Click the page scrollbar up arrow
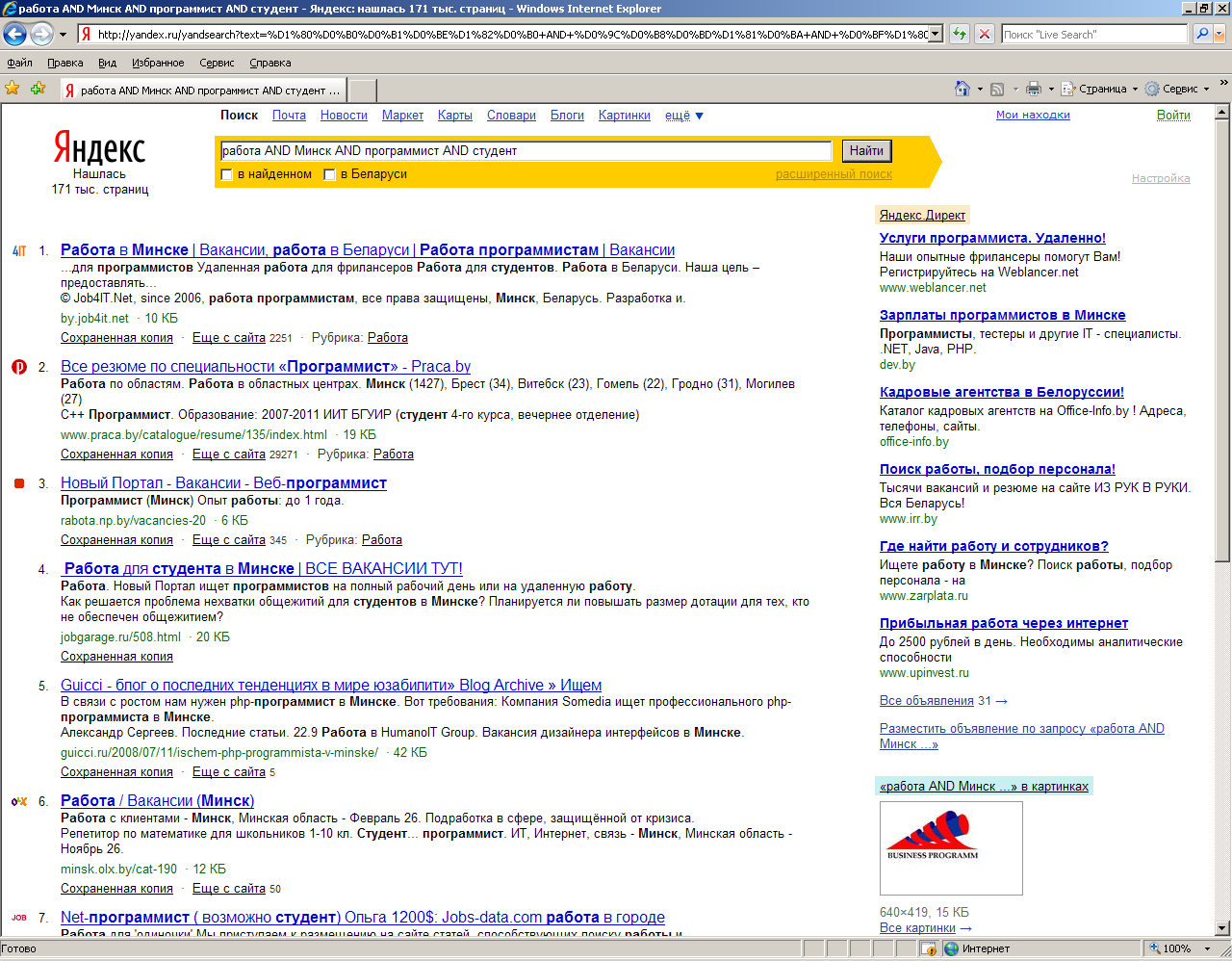This screenshot has width=1232, height=961. point(1222,112)
